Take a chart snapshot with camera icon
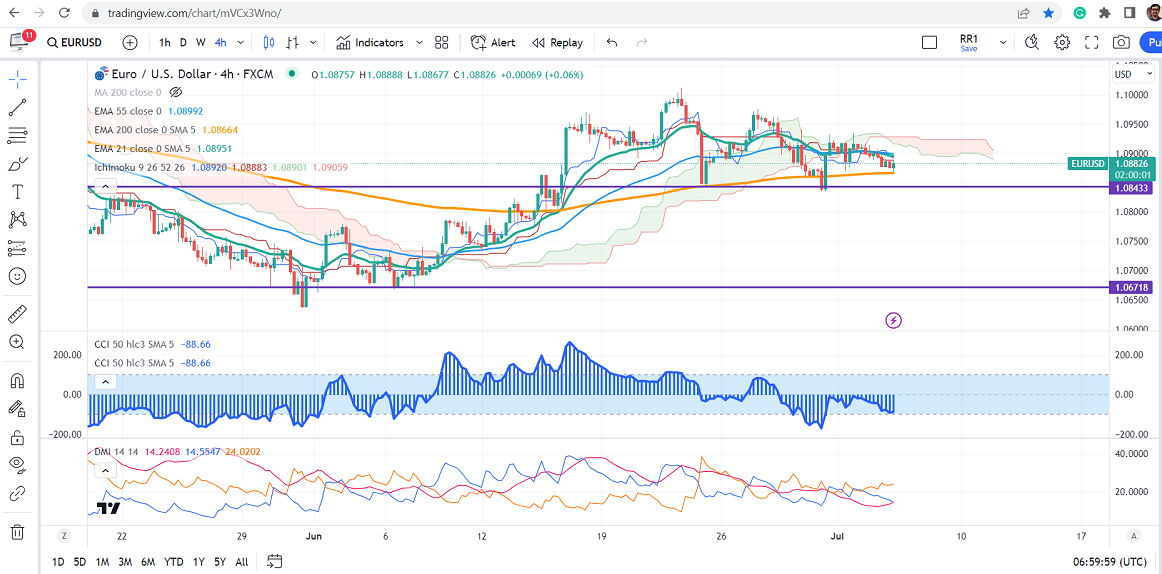The width and height of the screenshot is (1162, 574). [1121, 43]
